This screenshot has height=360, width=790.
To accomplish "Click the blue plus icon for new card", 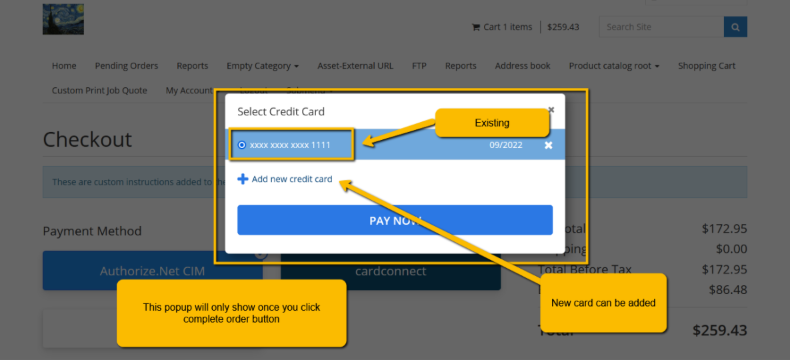I will tap(242, 179).
